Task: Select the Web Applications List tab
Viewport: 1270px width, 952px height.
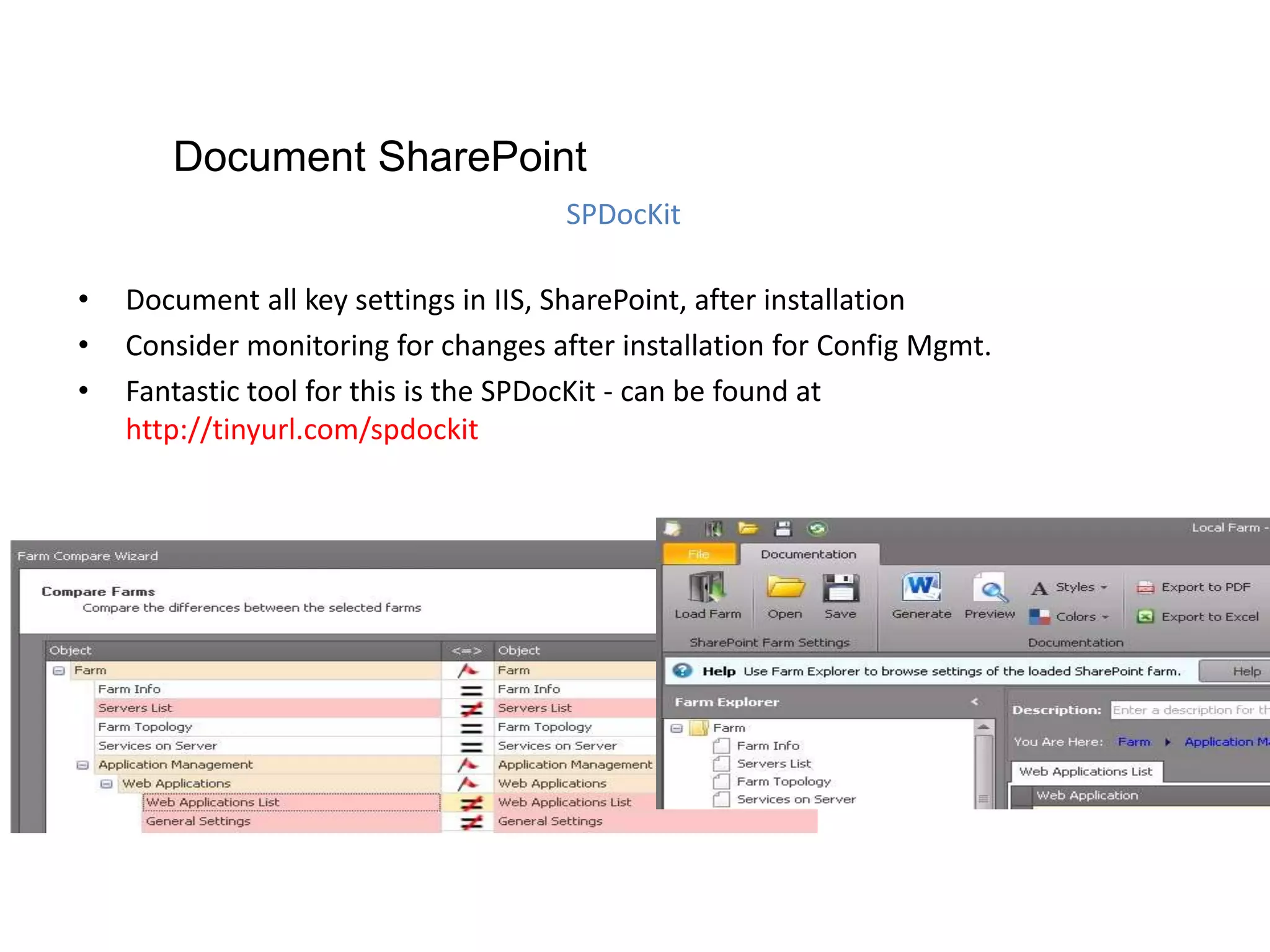Action: [1086, 772]
